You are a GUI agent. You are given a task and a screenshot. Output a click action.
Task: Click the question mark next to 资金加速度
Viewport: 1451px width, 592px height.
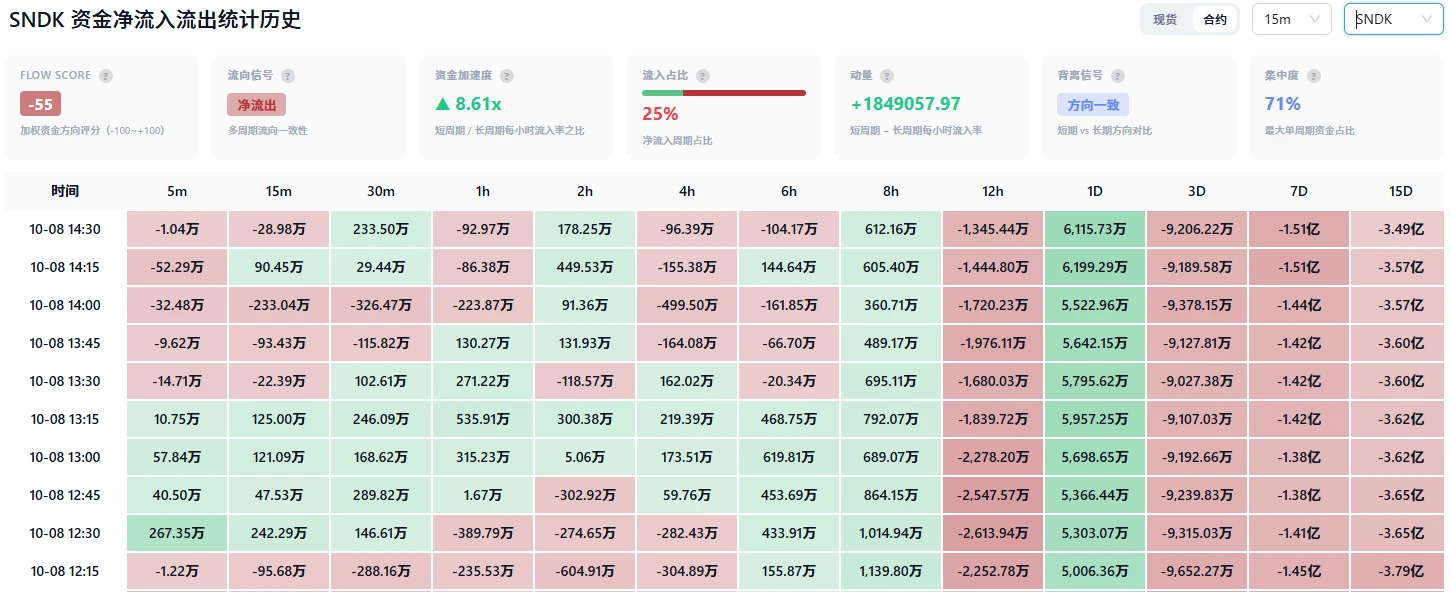[507, 76]
